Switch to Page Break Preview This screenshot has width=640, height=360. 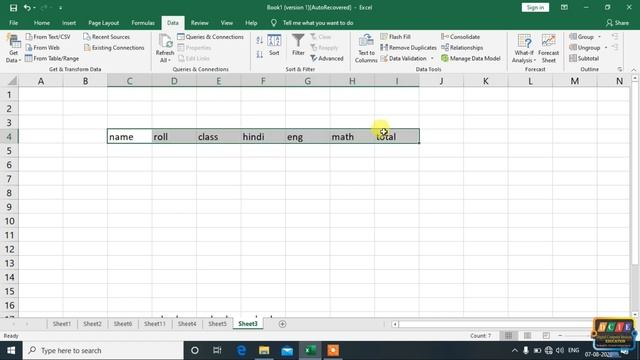coord(546,336)
